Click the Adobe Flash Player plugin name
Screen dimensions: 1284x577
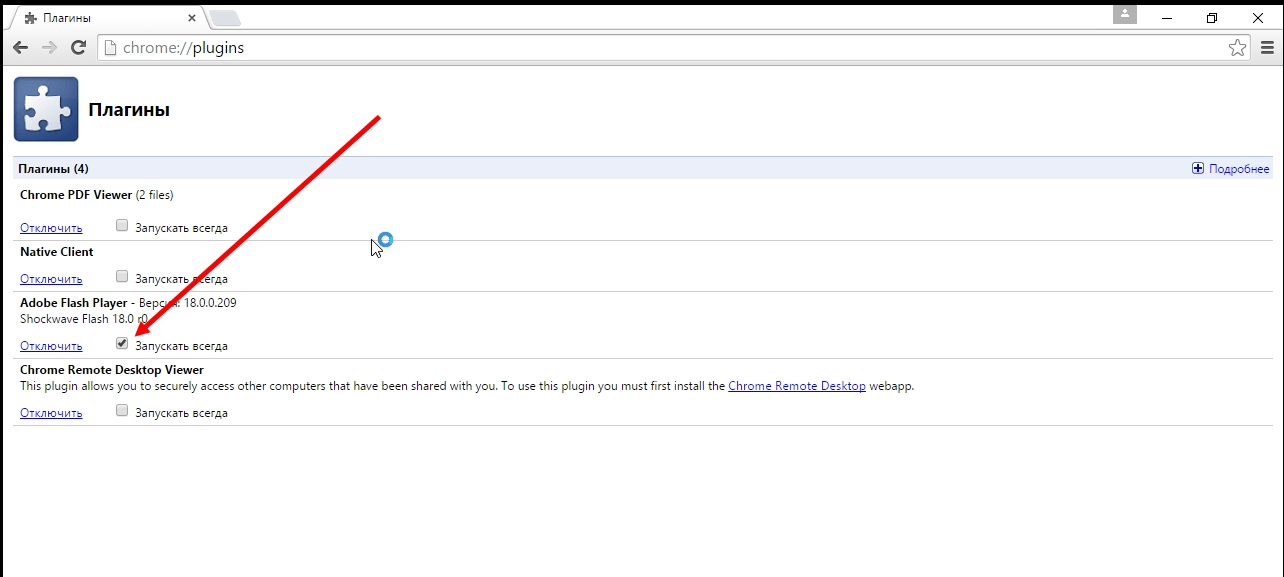click(74, 303)
